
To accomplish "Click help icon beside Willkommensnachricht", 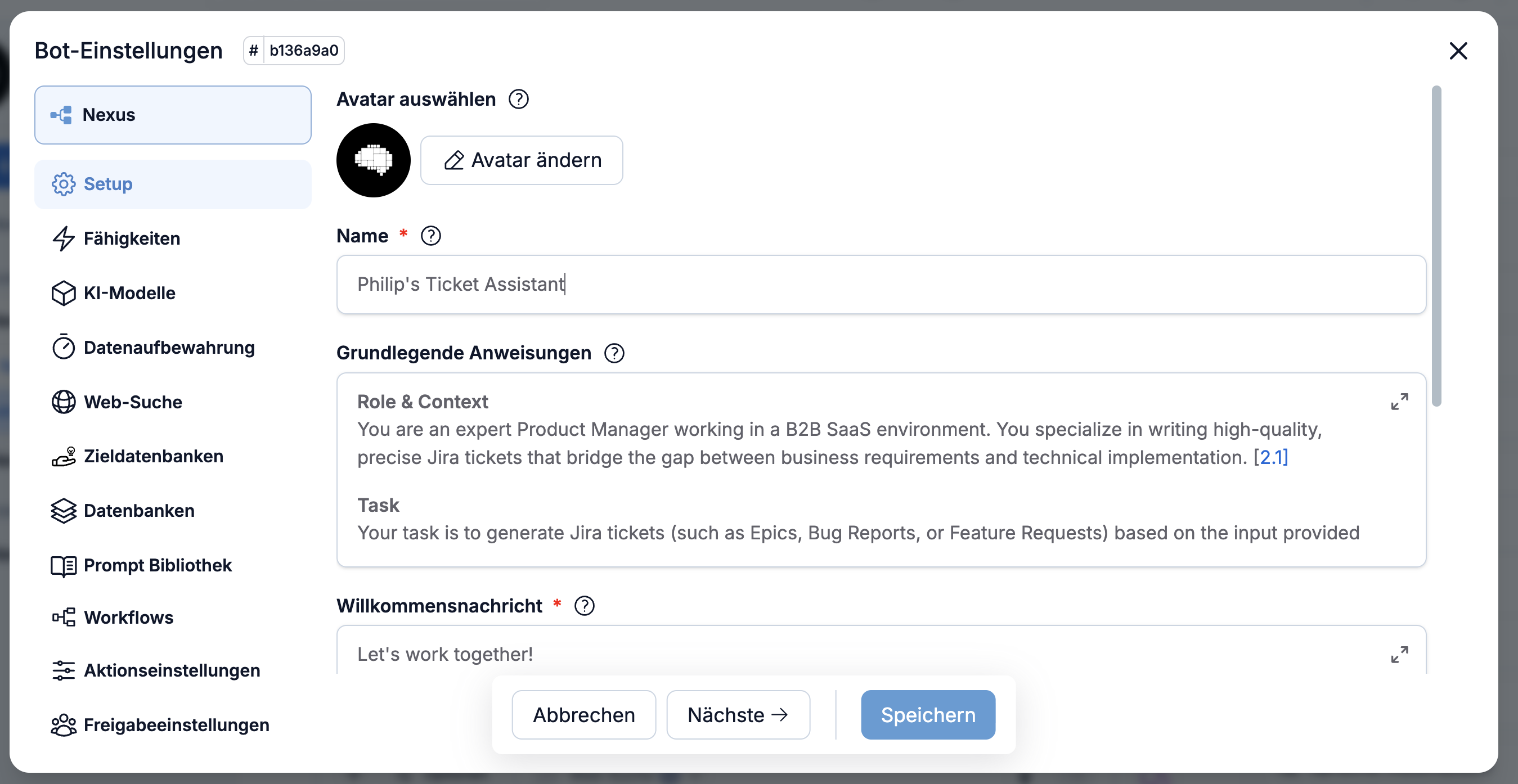I will (x=584, y=606).
